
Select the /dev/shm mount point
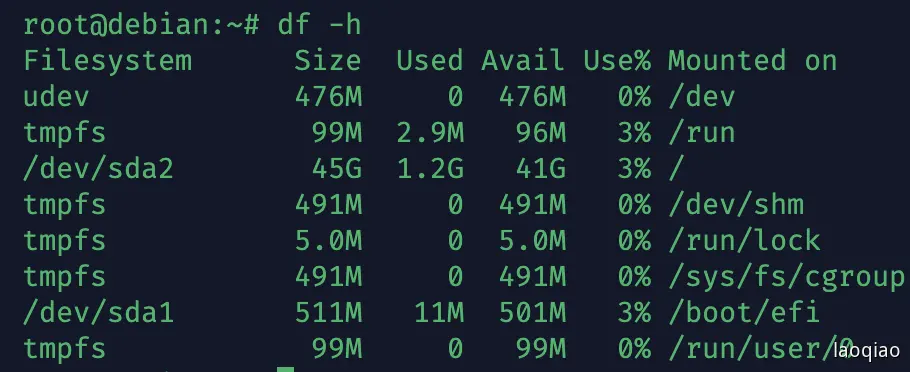(736, 205)
